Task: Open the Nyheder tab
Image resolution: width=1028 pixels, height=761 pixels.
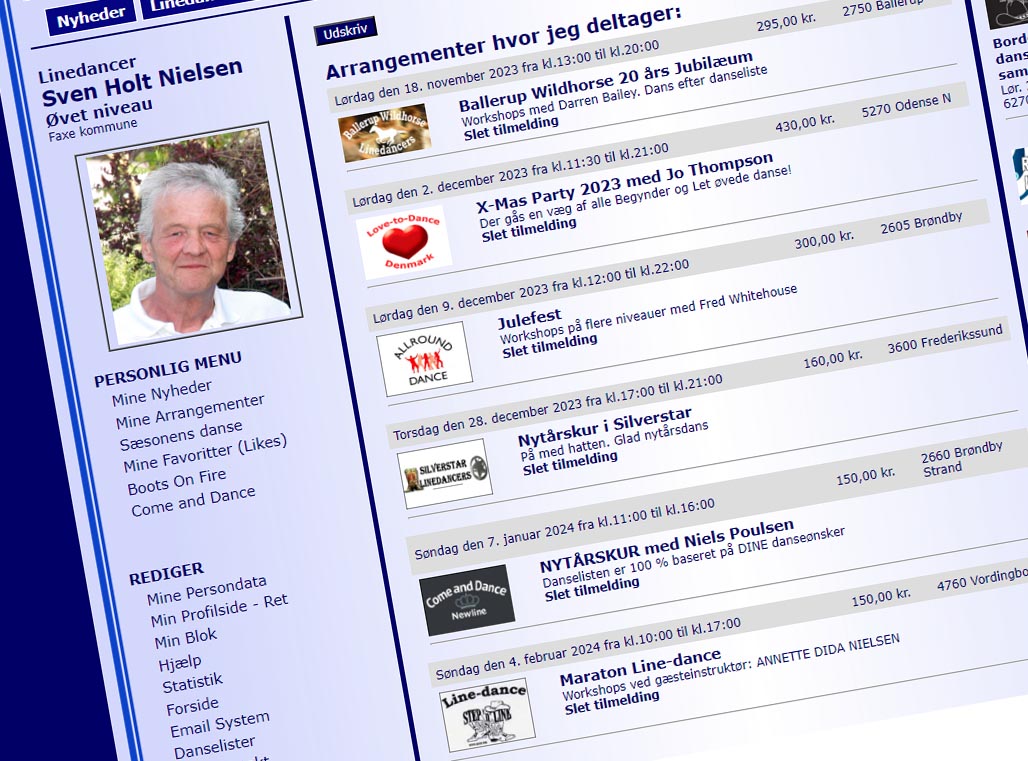Action: tap(90, 18)
